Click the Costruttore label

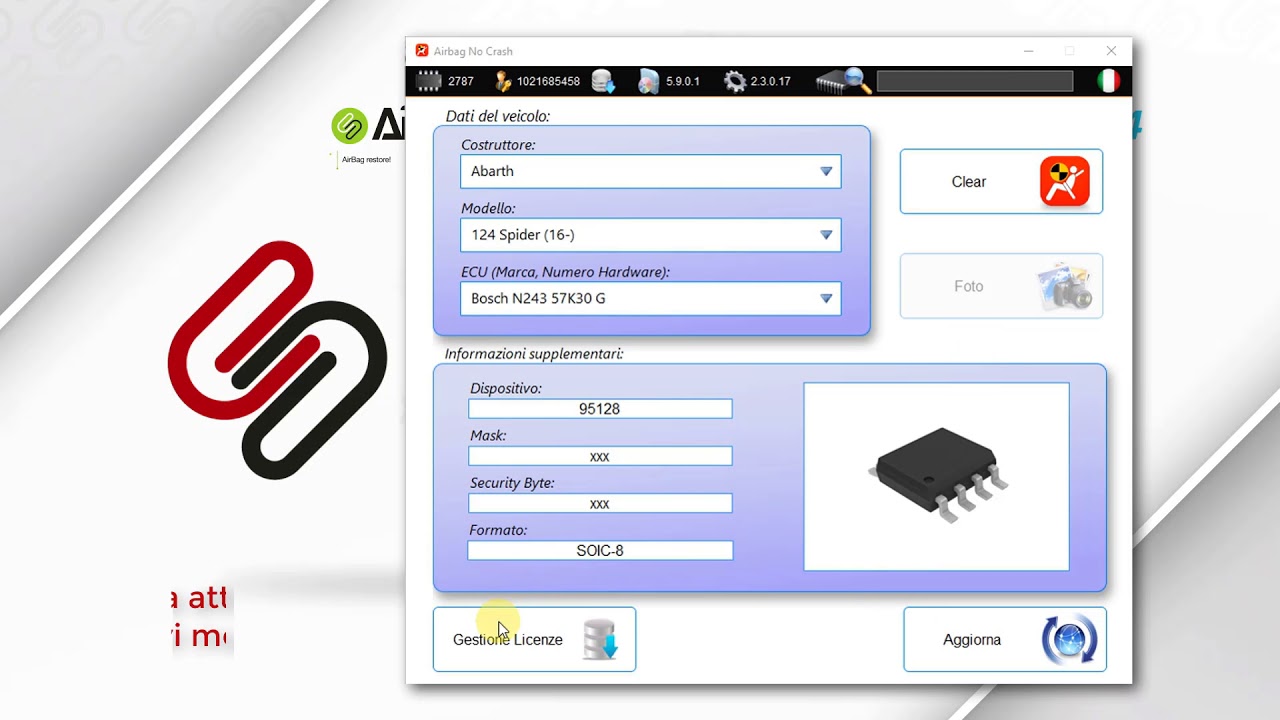498,145
